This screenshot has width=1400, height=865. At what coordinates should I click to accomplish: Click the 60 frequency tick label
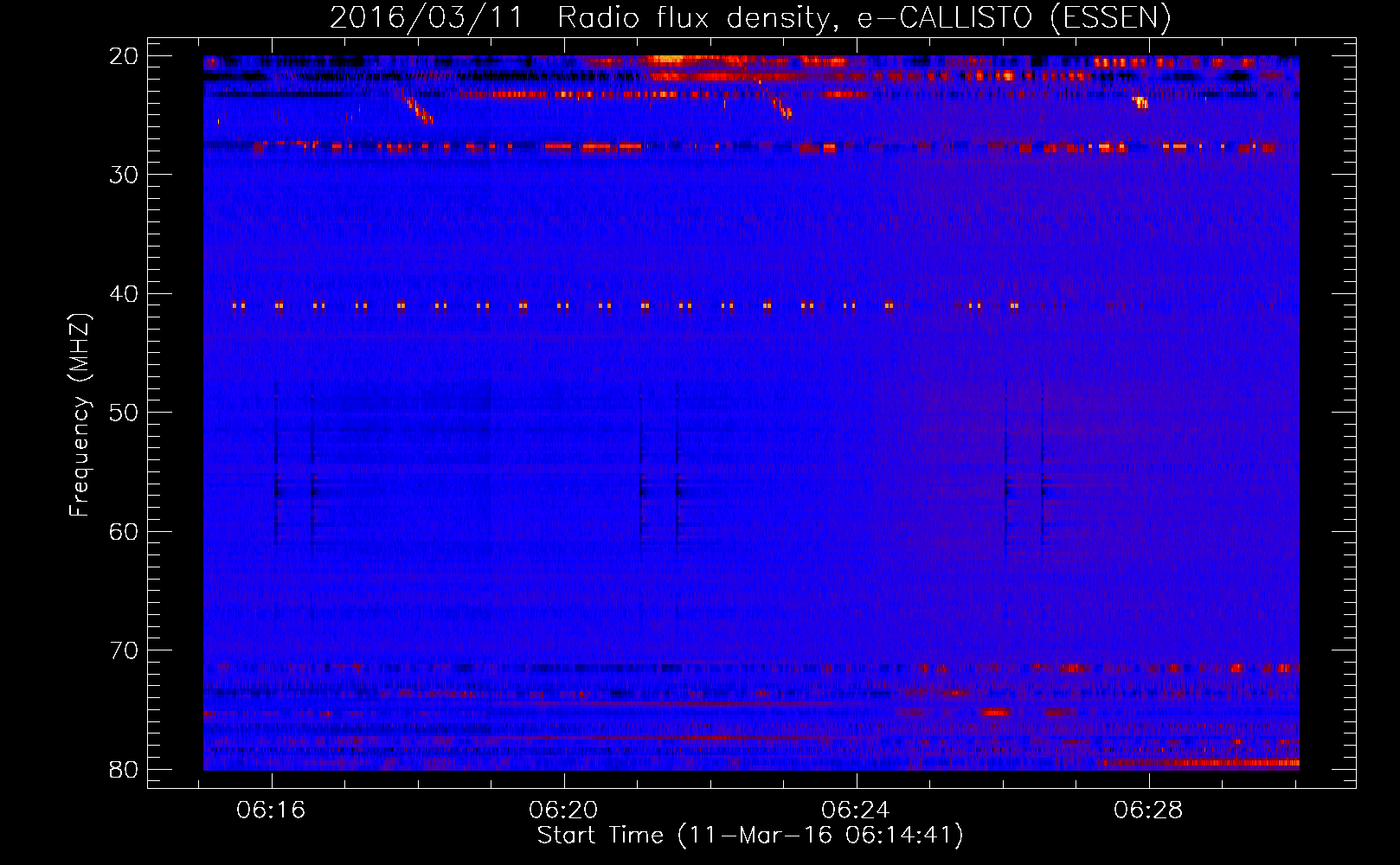125,531
